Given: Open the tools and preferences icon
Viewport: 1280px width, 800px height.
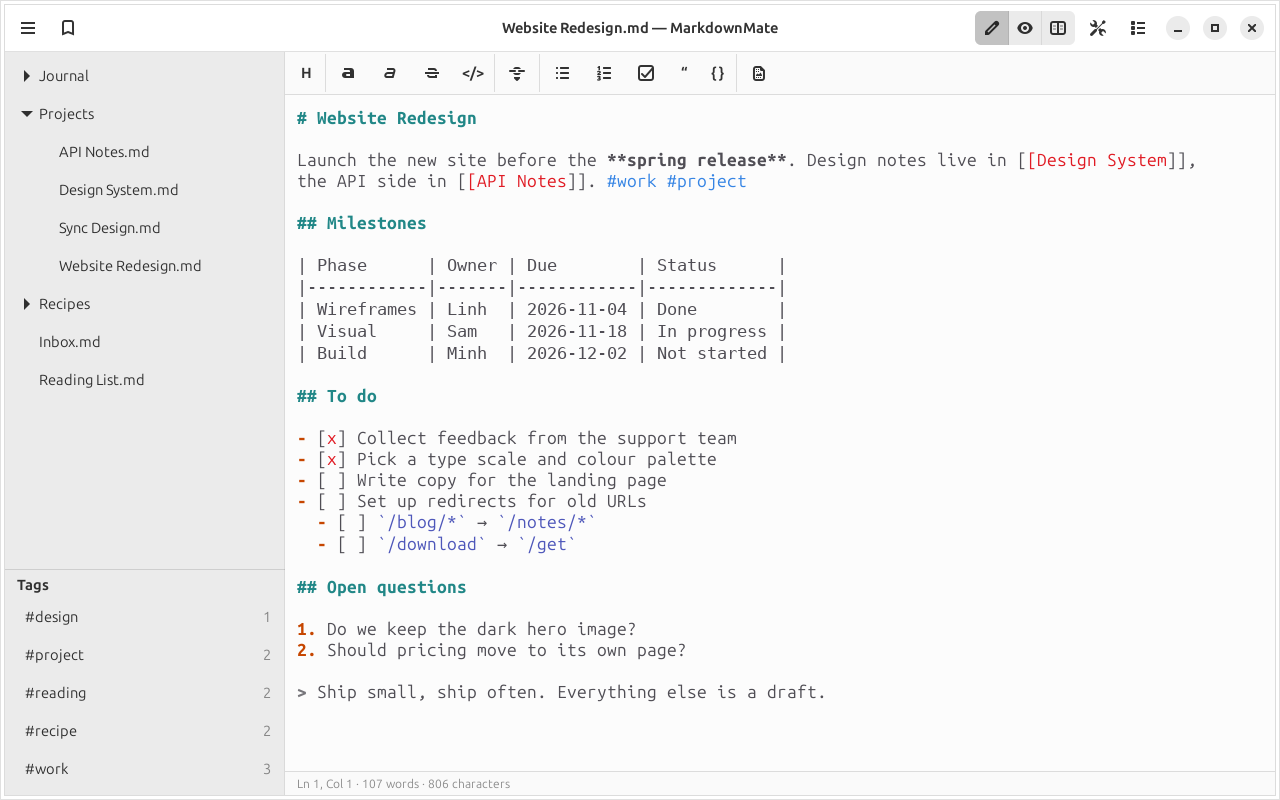Looking at the screenshot, I should click(x=1098, y=28).
